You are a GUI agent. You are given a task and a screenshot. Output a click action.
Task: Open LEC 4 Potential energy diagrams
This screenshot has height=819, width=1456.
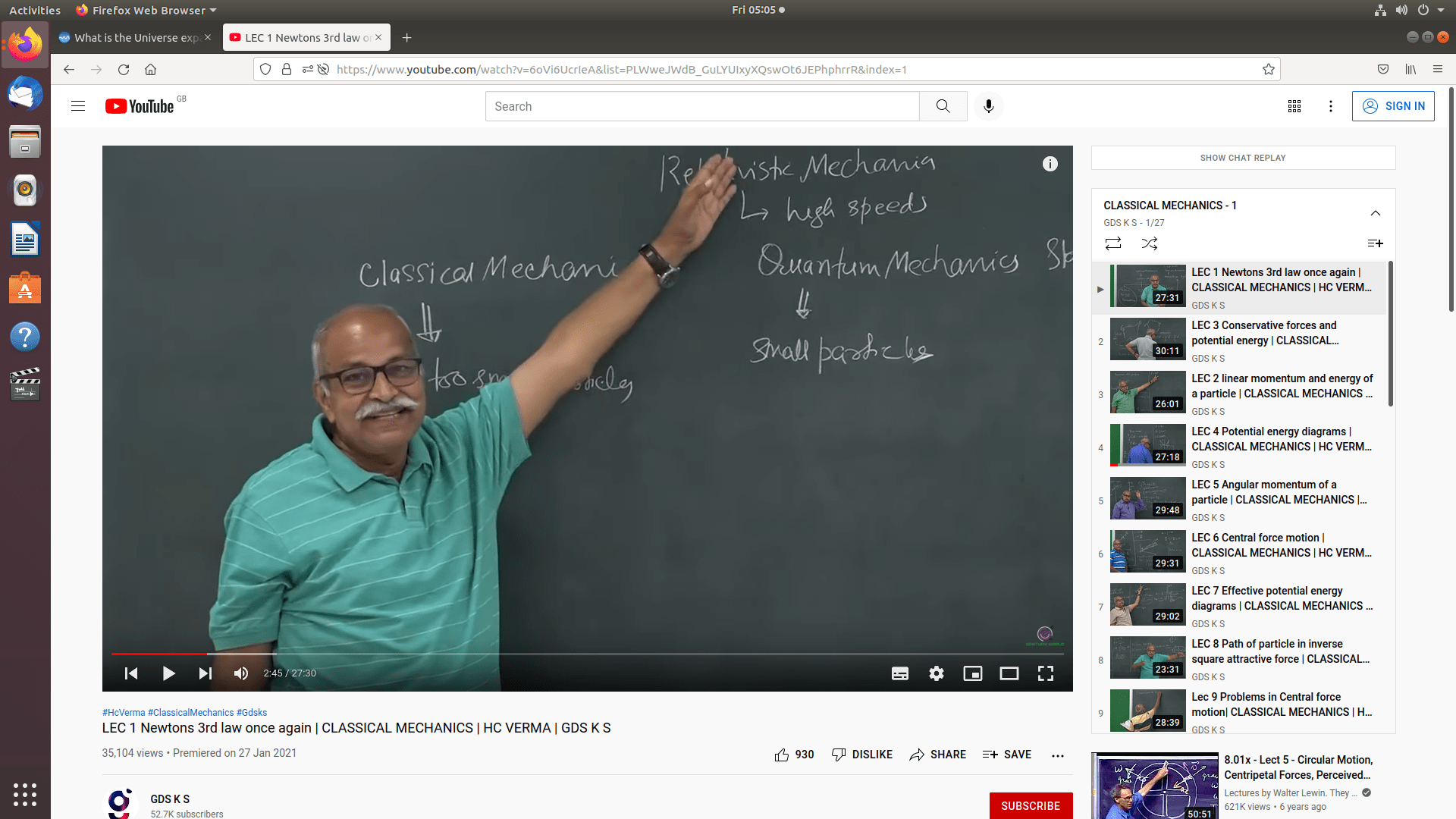[x=1240, y=447]
